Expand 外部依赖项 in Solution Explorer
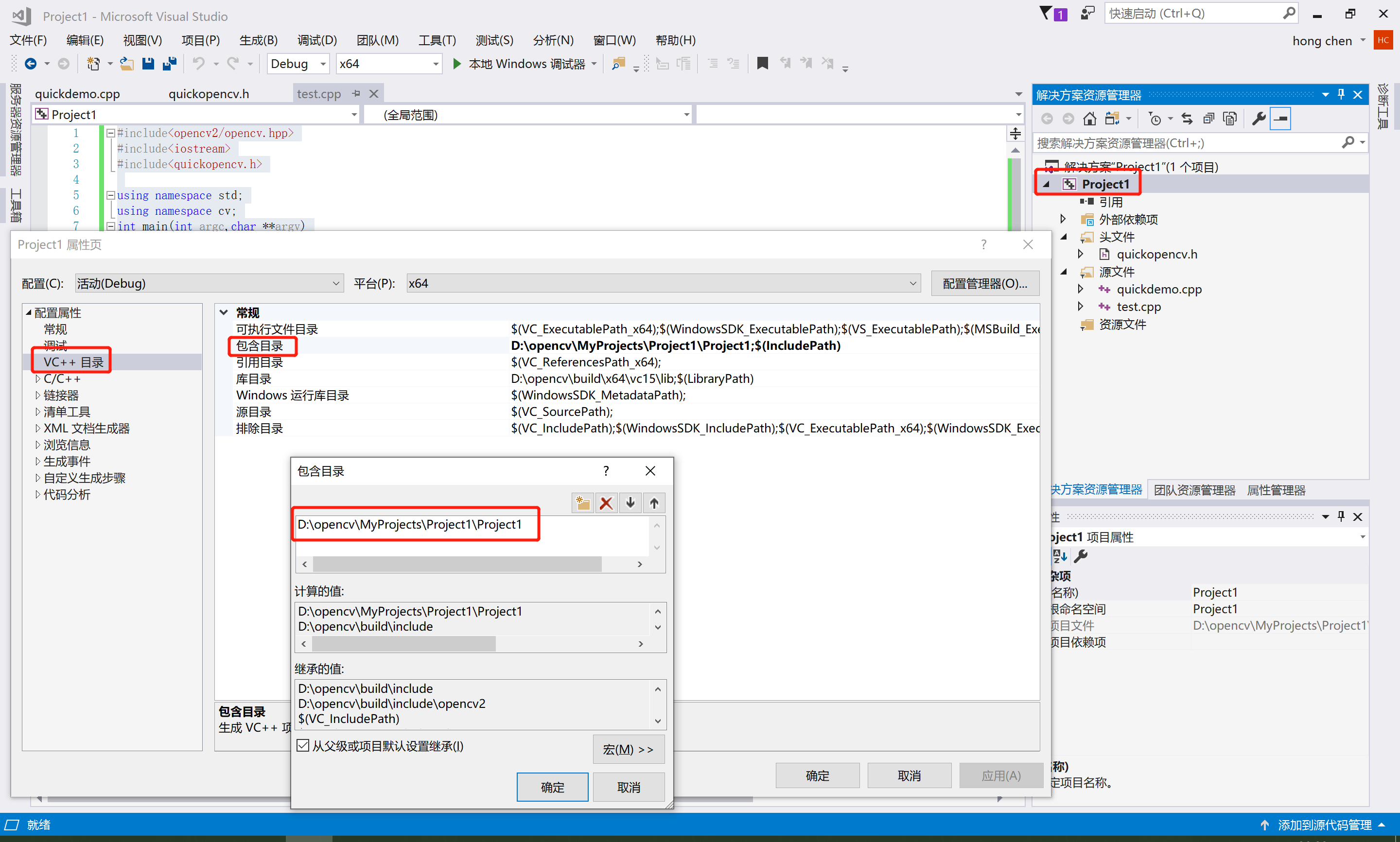 coord(1063,219)
